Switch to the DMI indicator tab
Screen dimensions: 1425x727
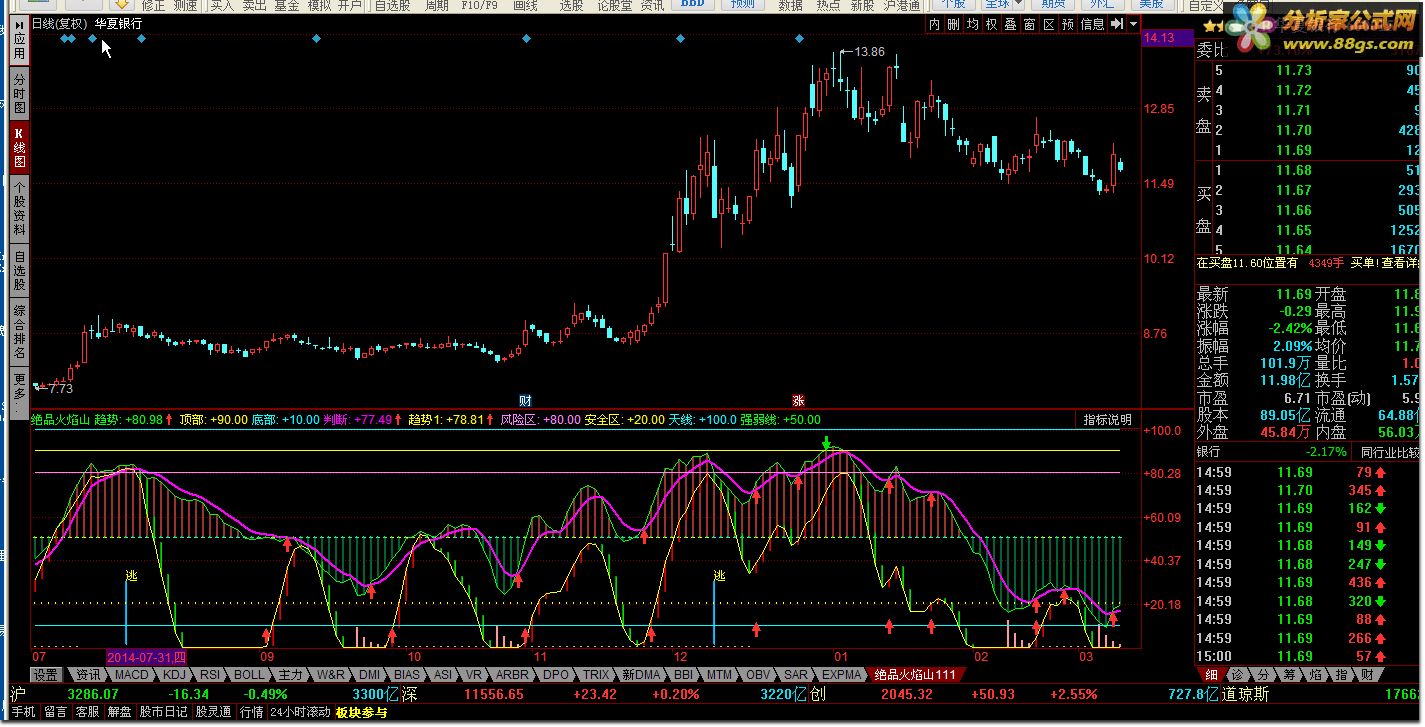[370, 675]
